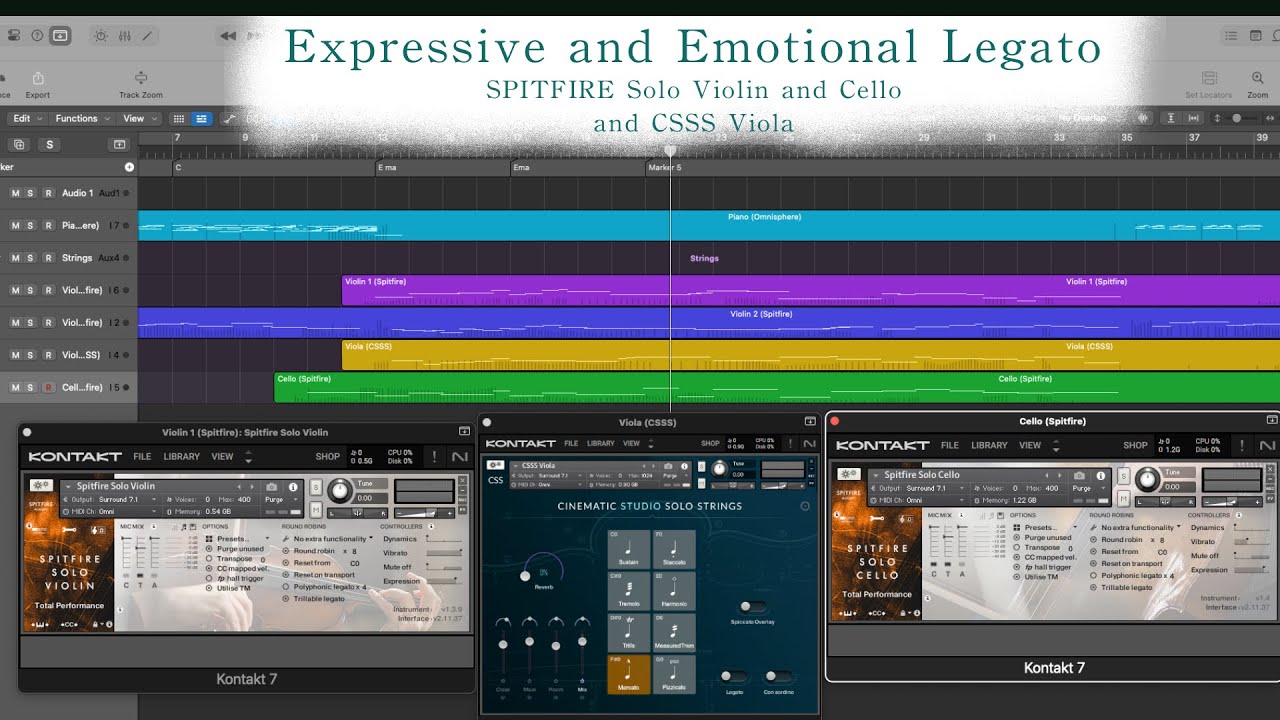
Task: Adjust Dynamics controller slider in Solo Violin
Action: (443, 539)
